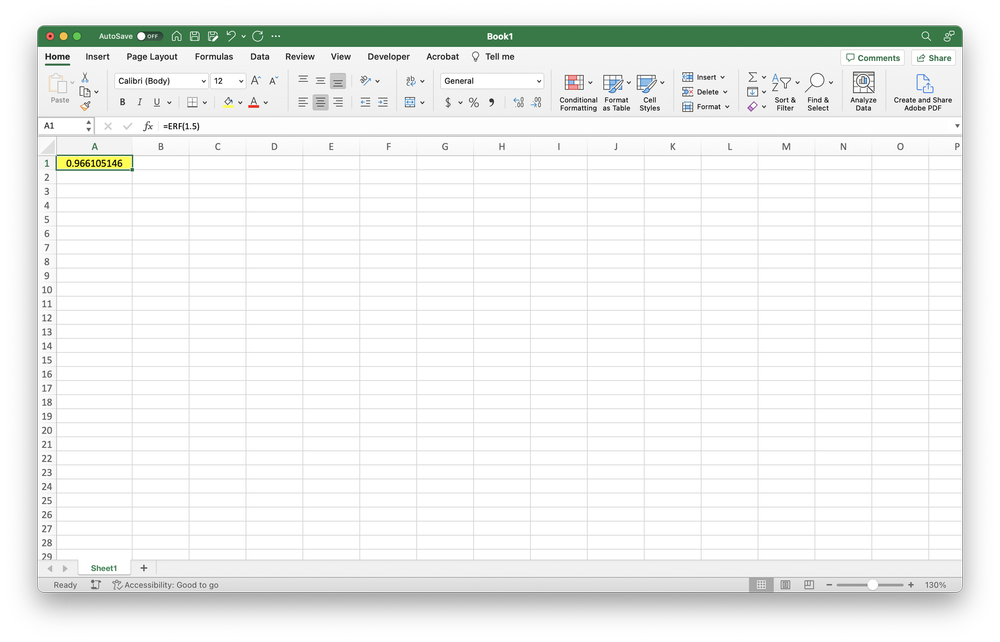Click the Decrease Font Size icon
Image resolution: width=1000 pixels, height=642 pixels.
[x=274, y=81]
